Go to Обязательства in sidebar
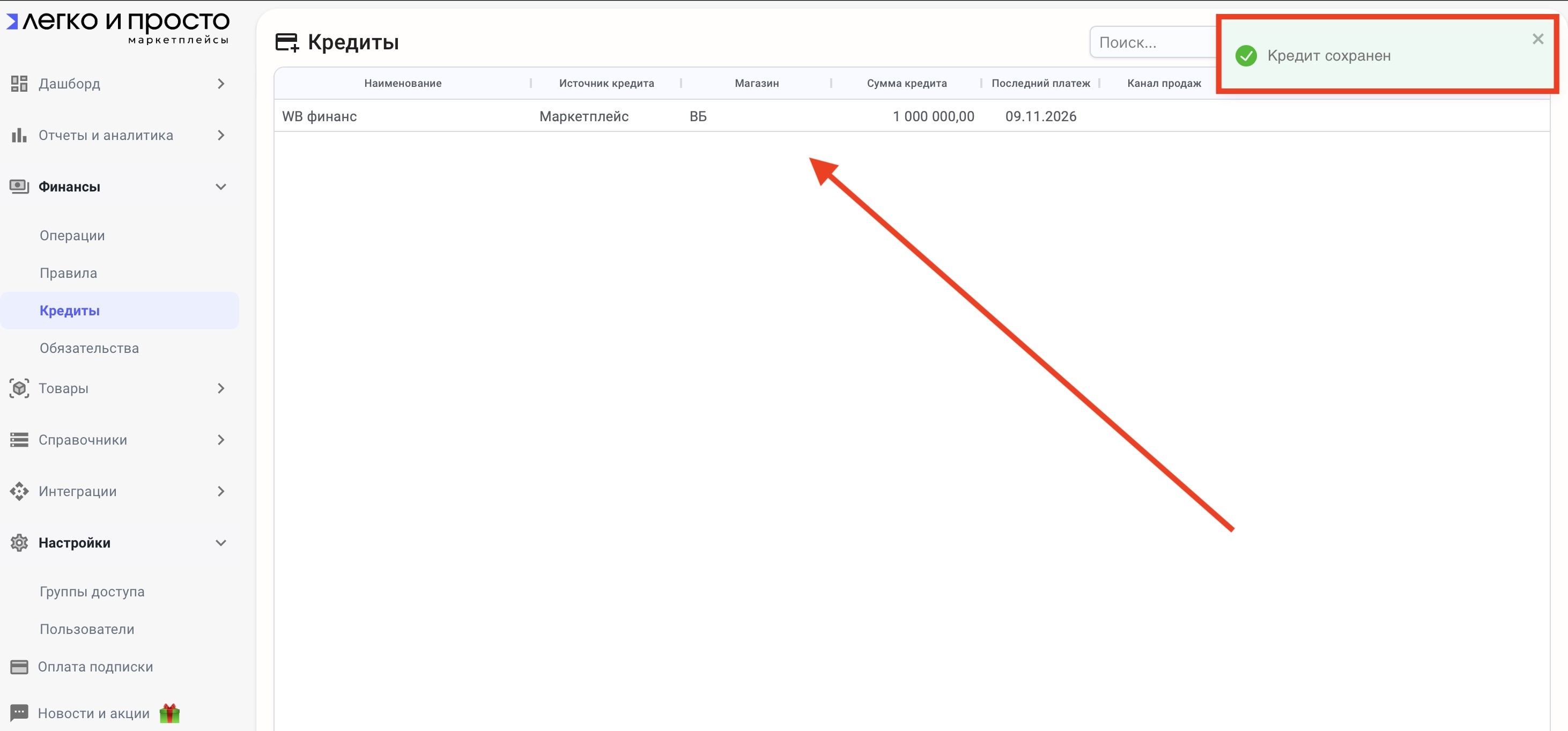This screenshot has height=731, width=1568. click(x=89, y=348)
